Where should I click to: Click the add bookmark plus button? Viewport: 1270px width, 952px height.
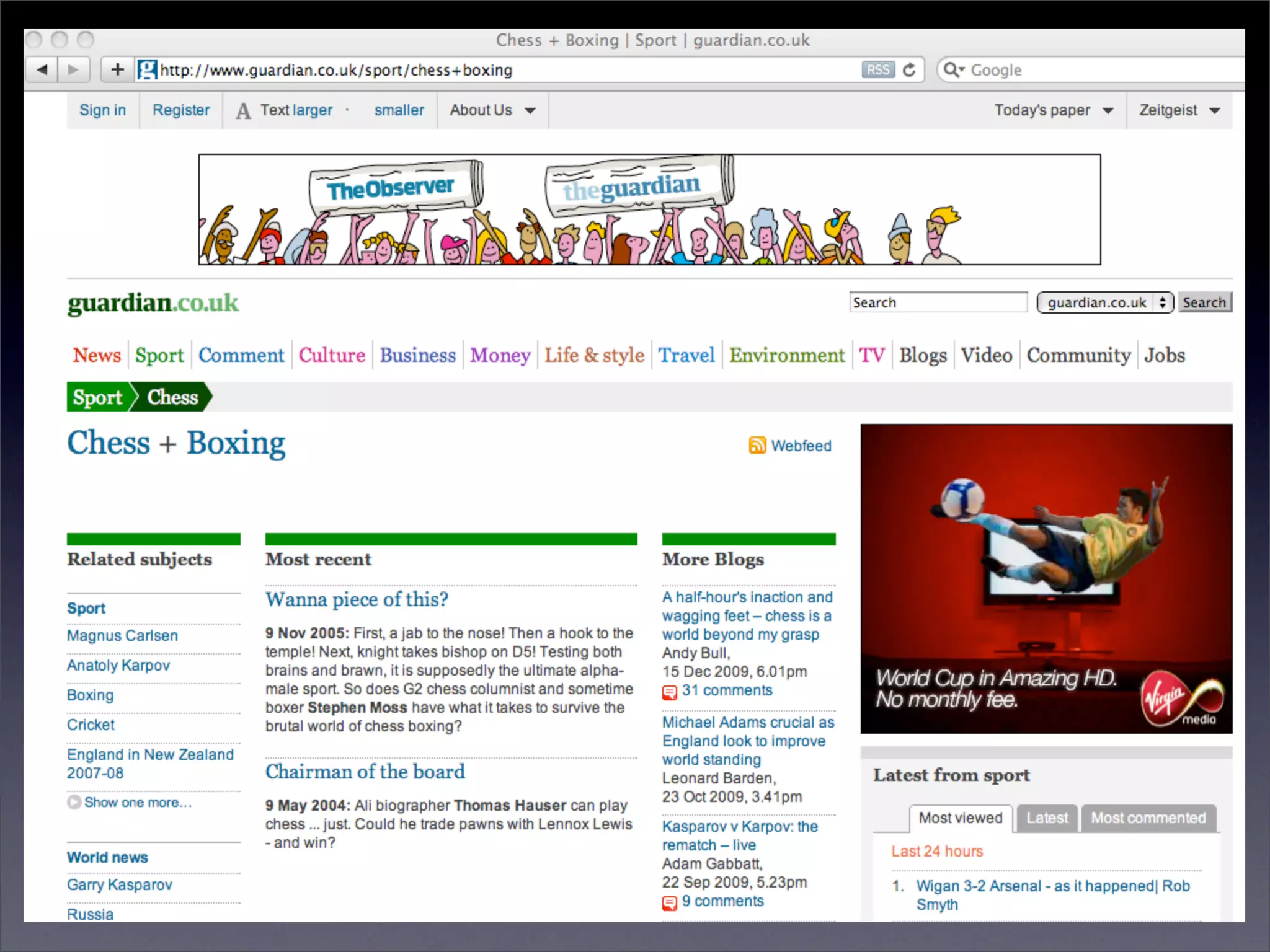[x=117, y=69]
